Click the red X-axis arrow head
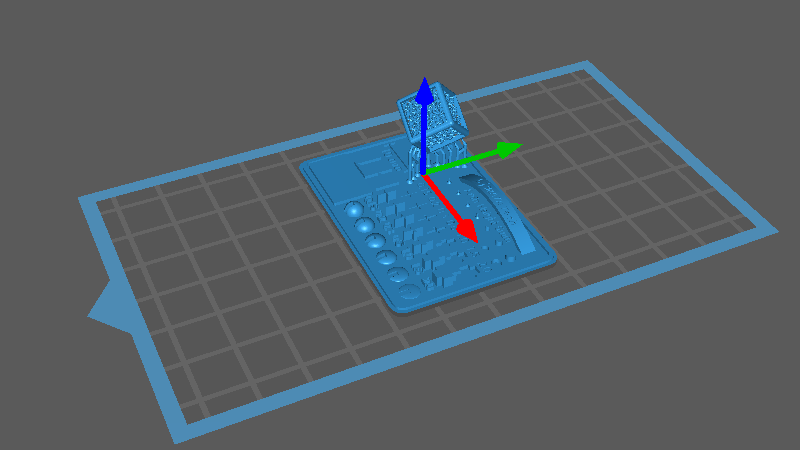 click(x=466, y=231)
